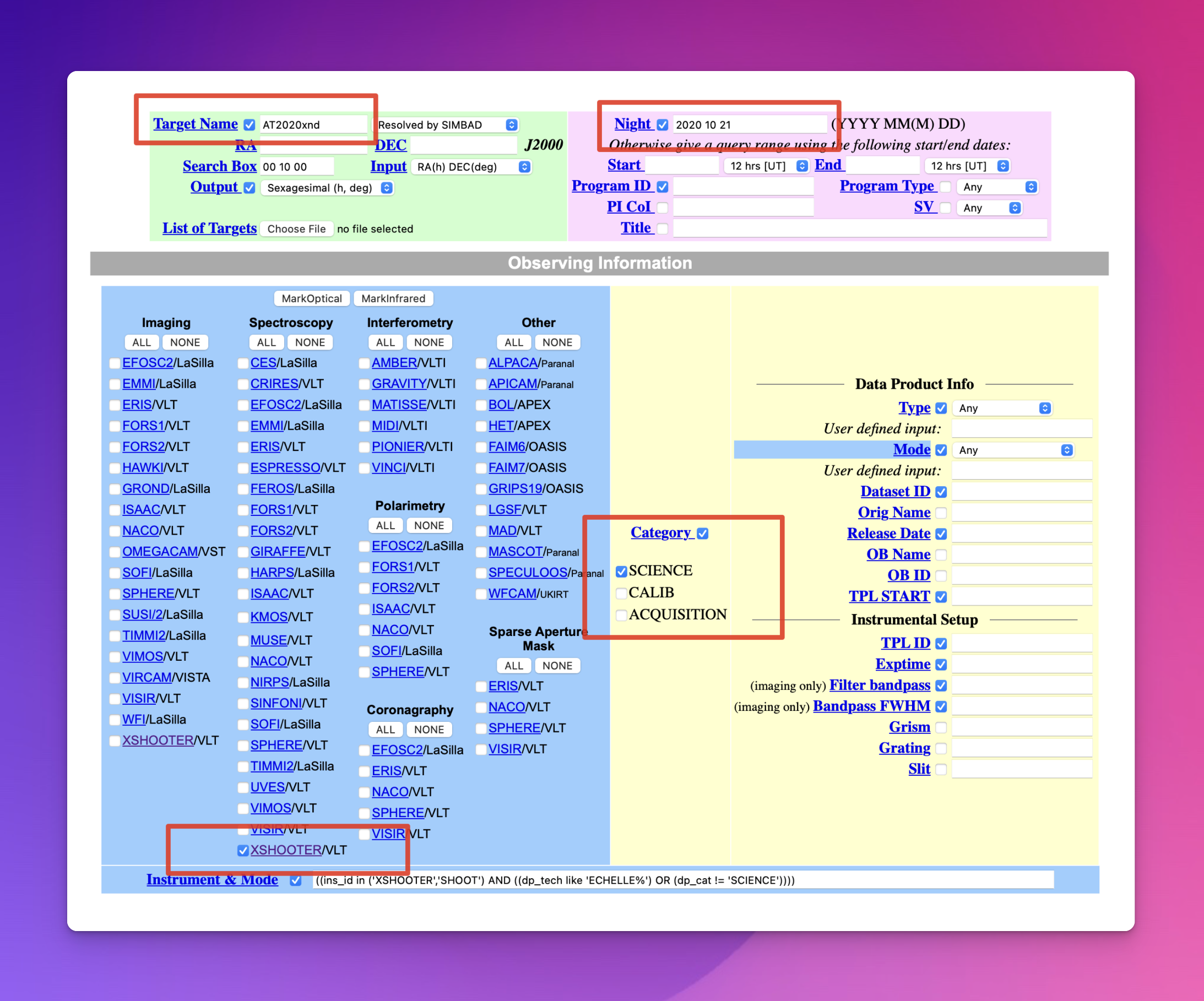Open the HARPS/LaSilla link
1204x1001 pixels.
[272, 573]
